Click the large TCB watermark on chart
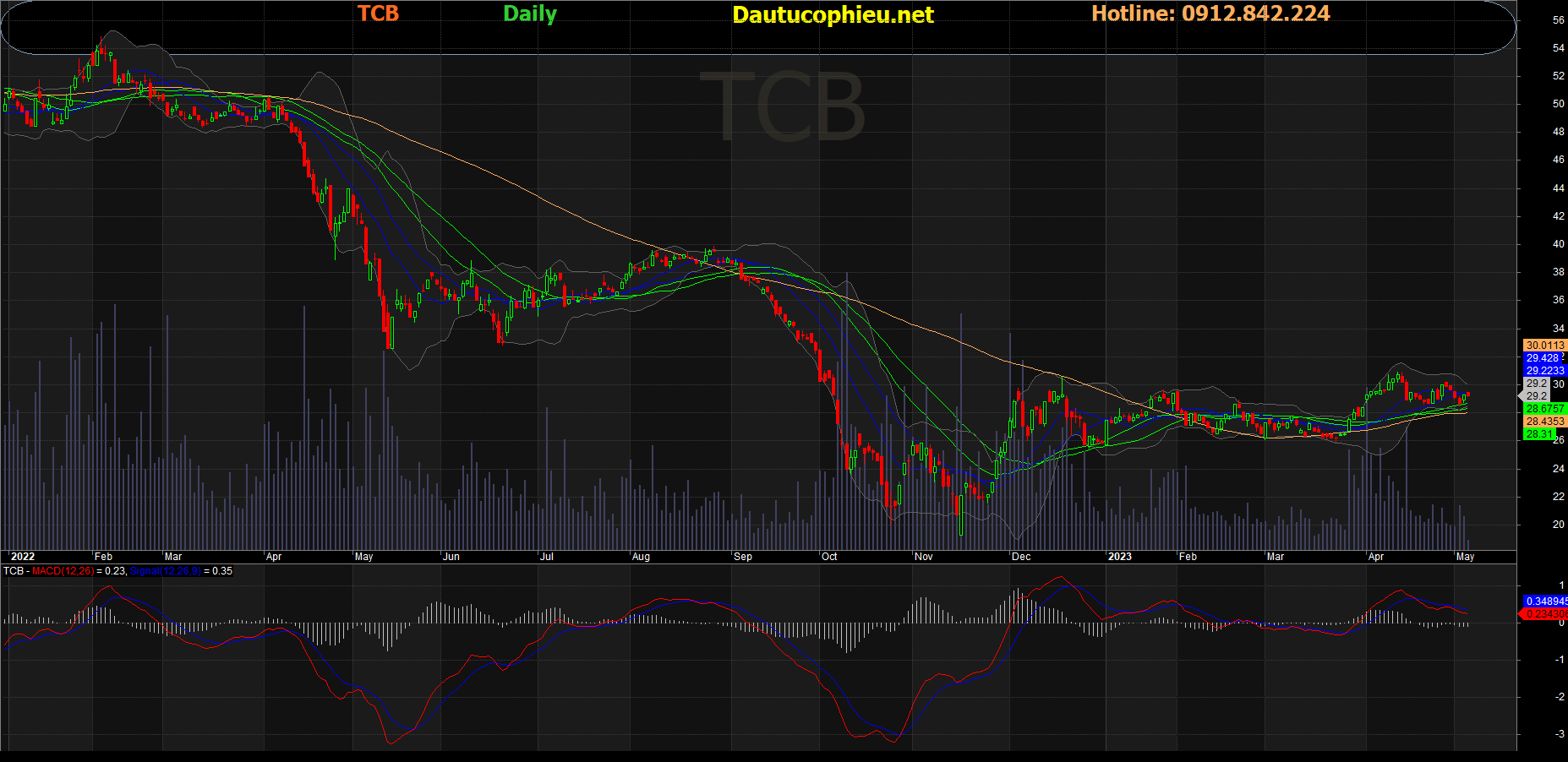Image resolution: width=1568 pixels, height=762 pixels. pos(782,107)
